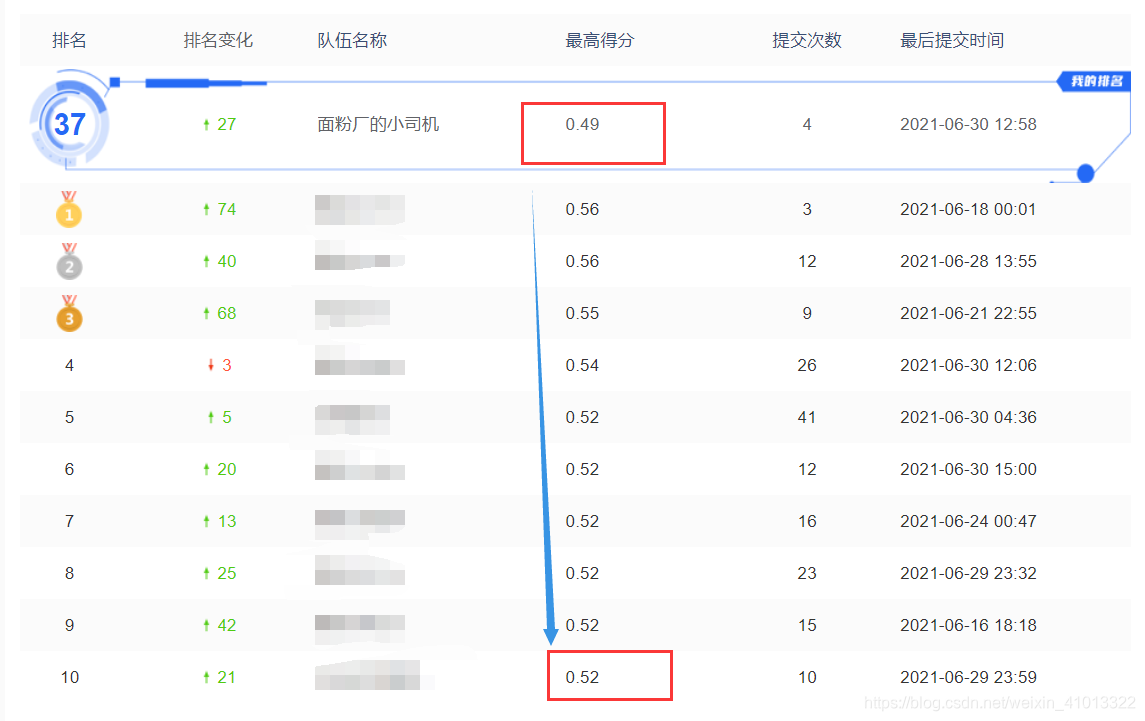This screenshot has width=1145, height=721.
Task: Click blurred team name in rank 5 row
Action: pyautogui.click(x=353, y=420)
